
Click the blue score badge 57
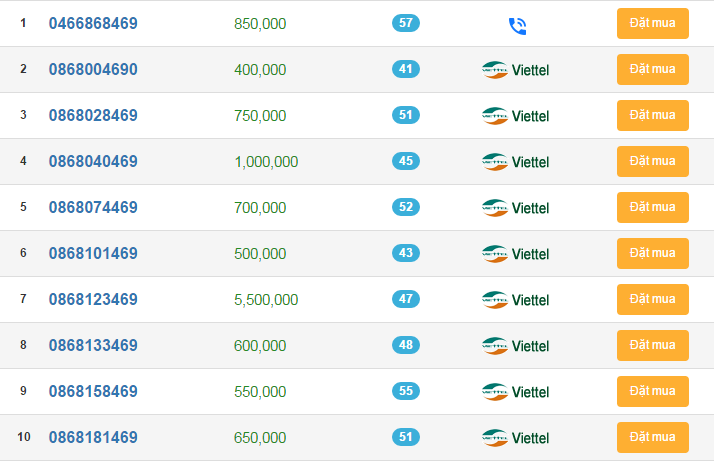point(406,23)
